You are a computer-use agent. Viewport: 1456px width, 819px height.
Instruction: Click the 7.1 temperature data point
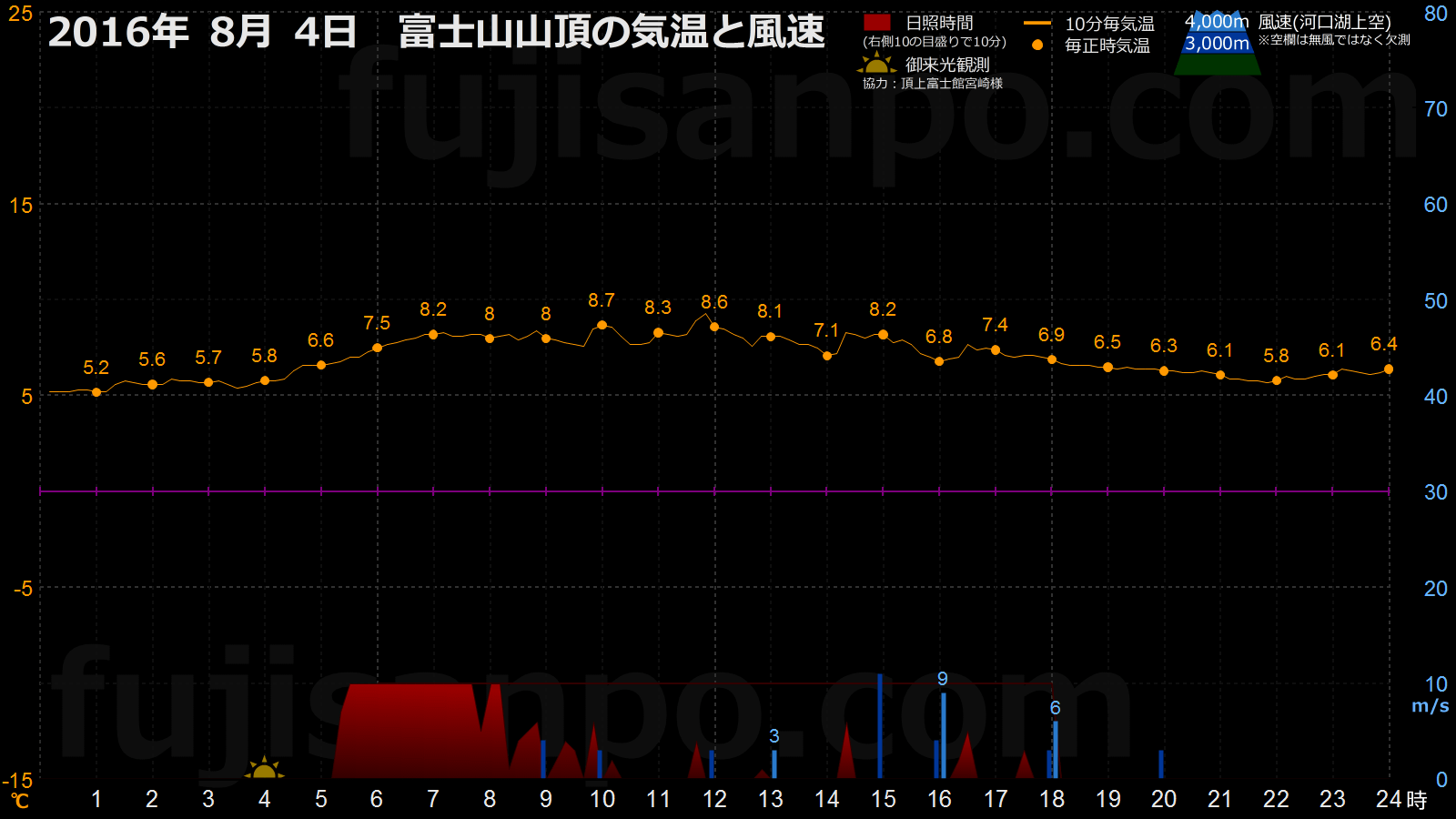pyautogui.click(x=827, y=356)
